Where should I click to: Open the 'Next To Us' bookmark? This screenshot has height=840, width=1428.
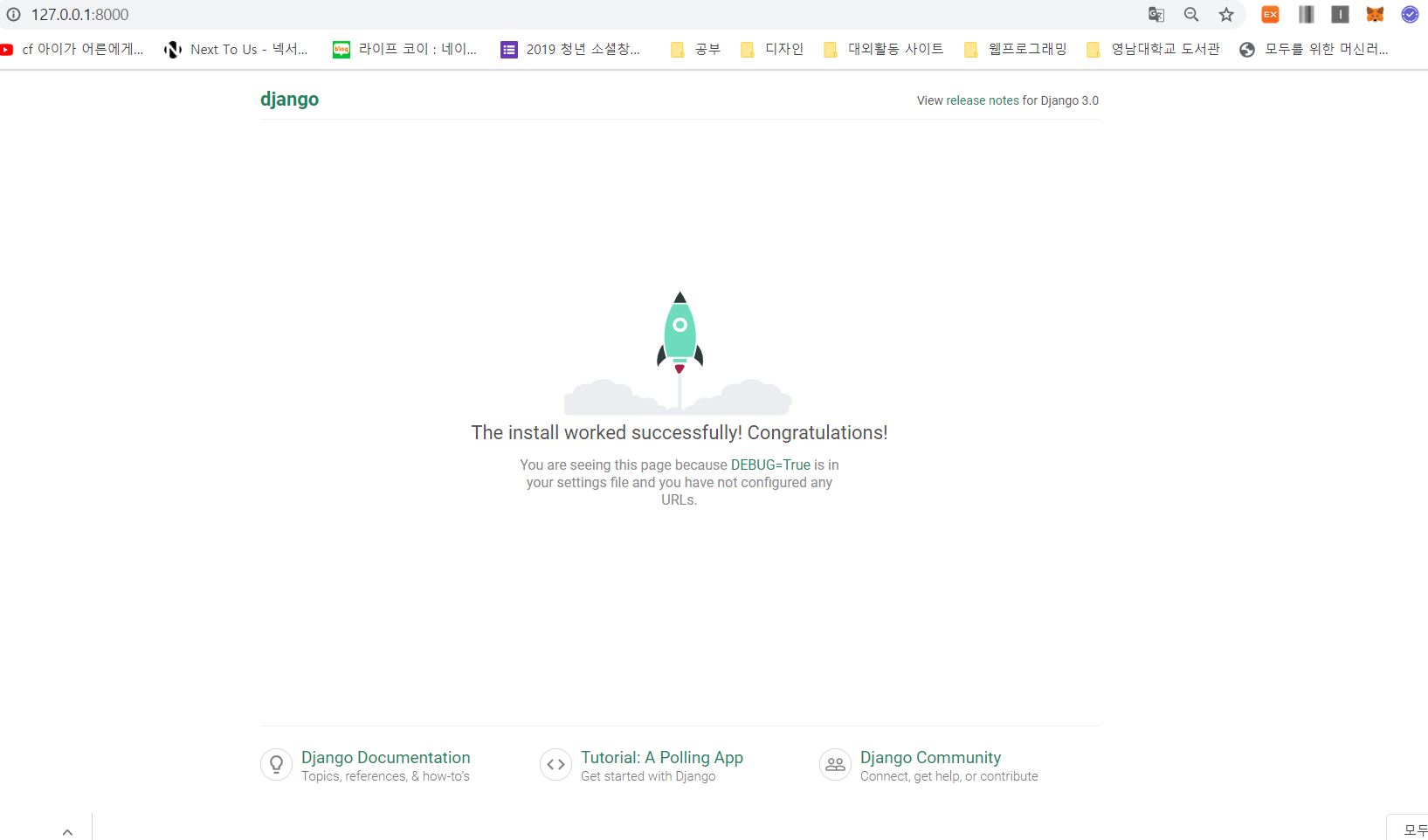click(237, 50)
